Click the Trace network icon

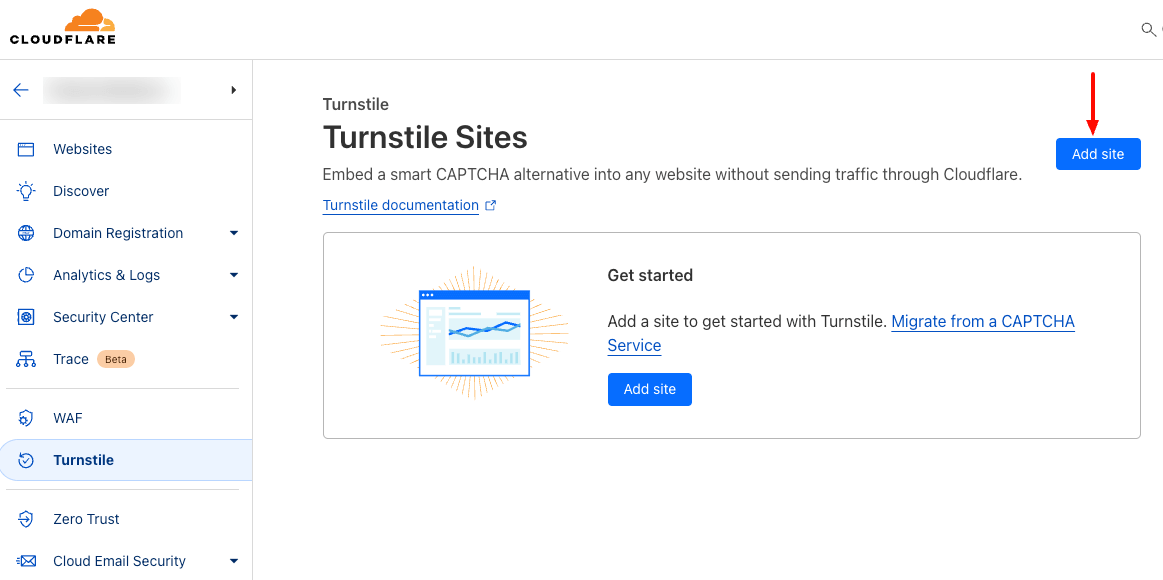point(26,360)
